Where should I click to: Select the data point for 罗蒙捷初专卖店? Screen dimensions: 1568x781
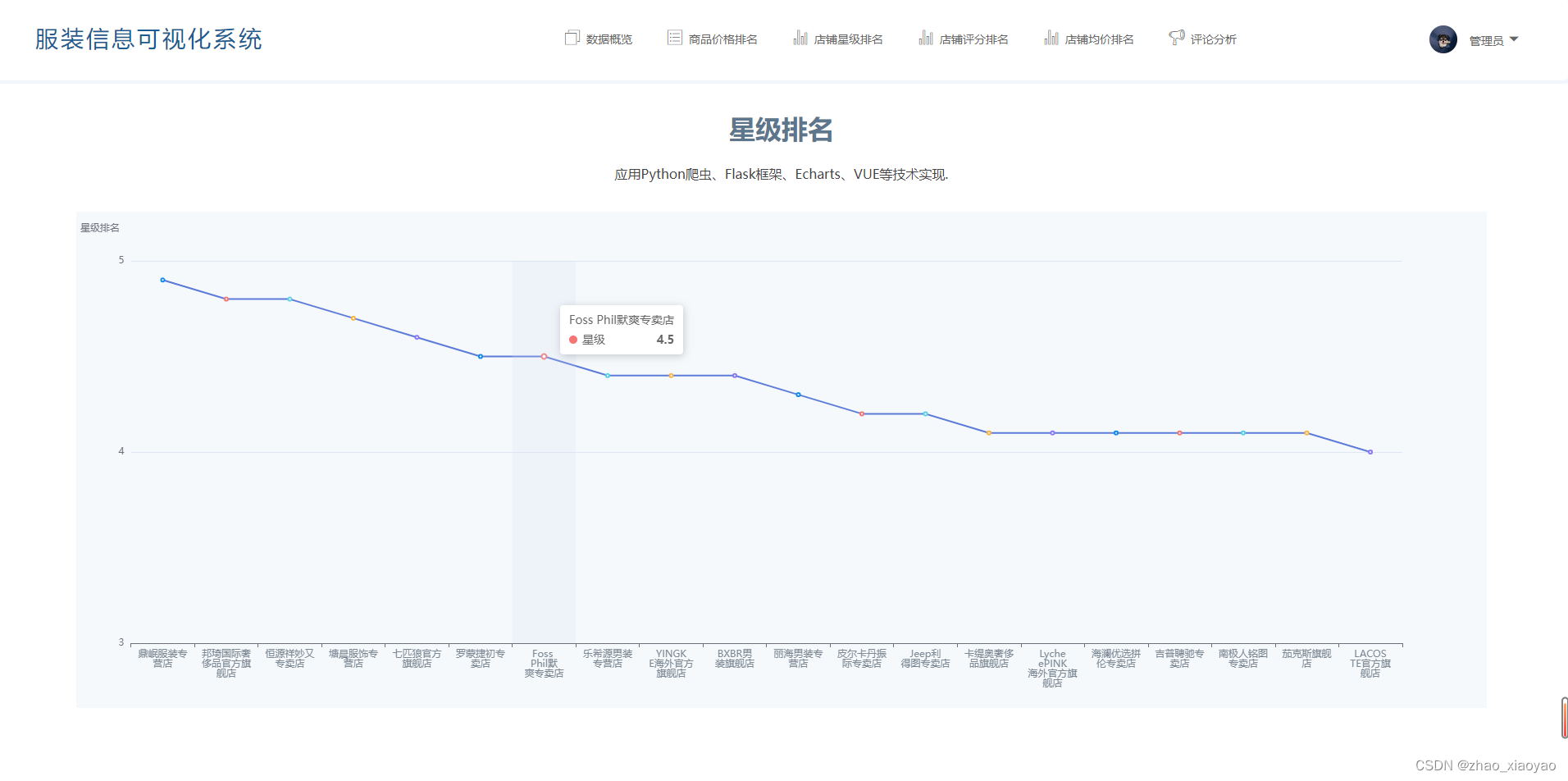pyautogui.click(x=481, y=357)
